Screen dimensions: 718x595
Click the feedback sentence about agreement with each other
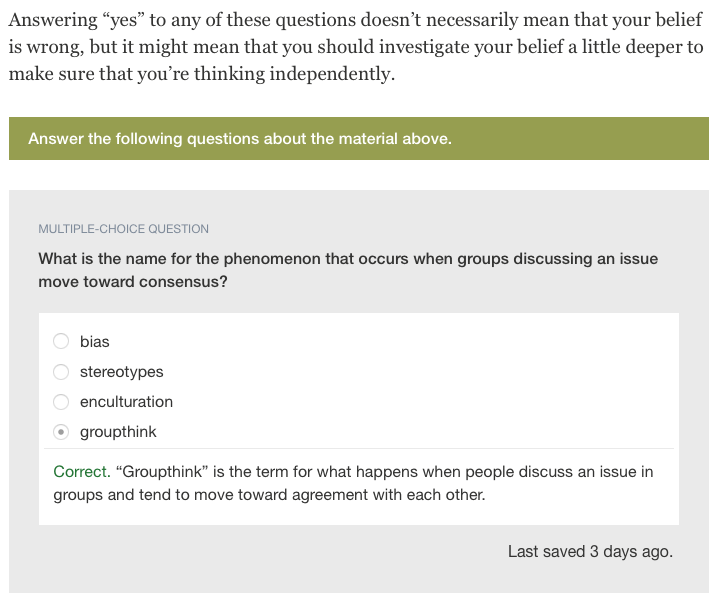pos(353,483)
